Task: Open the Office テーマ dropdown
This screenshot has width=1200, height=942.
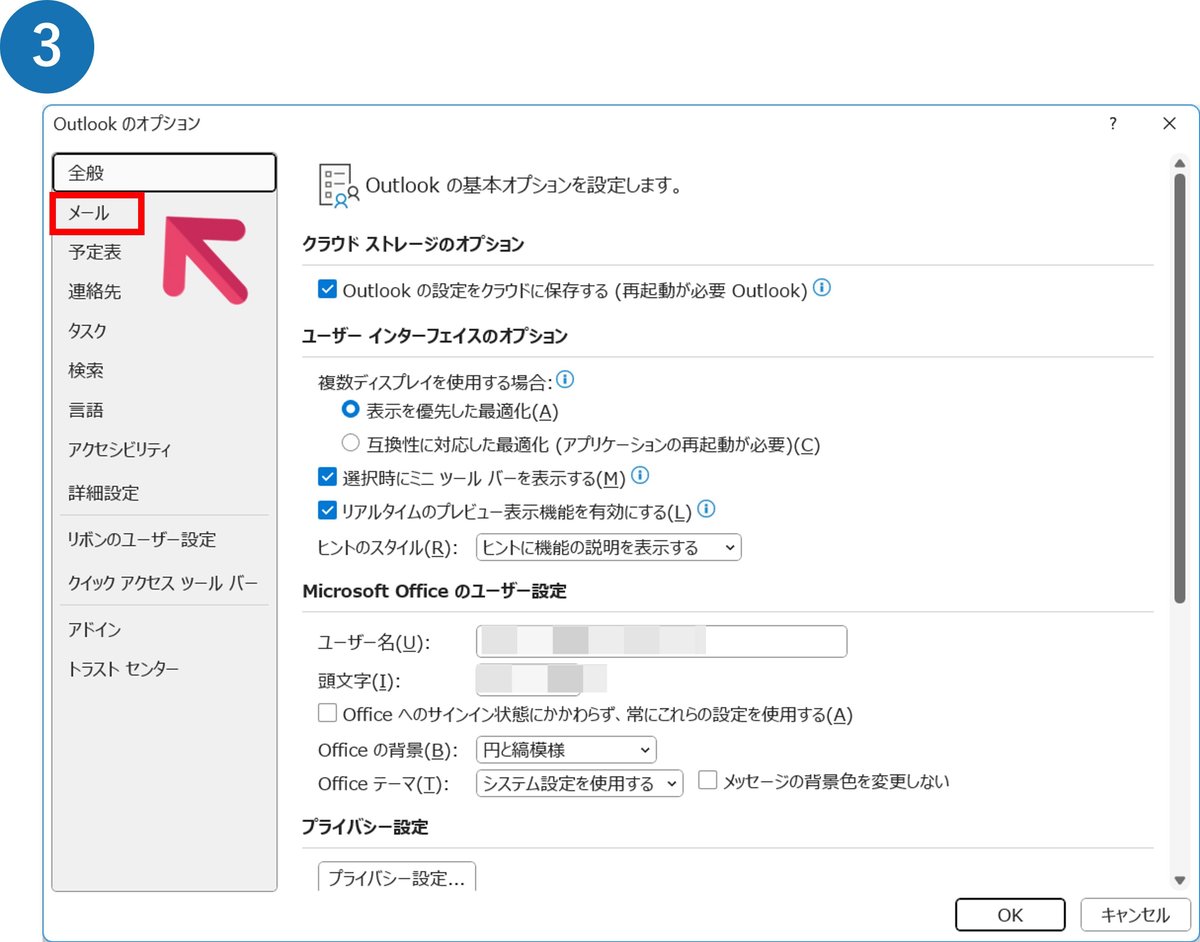Action: pyautogui.click(x=580, y=783)
